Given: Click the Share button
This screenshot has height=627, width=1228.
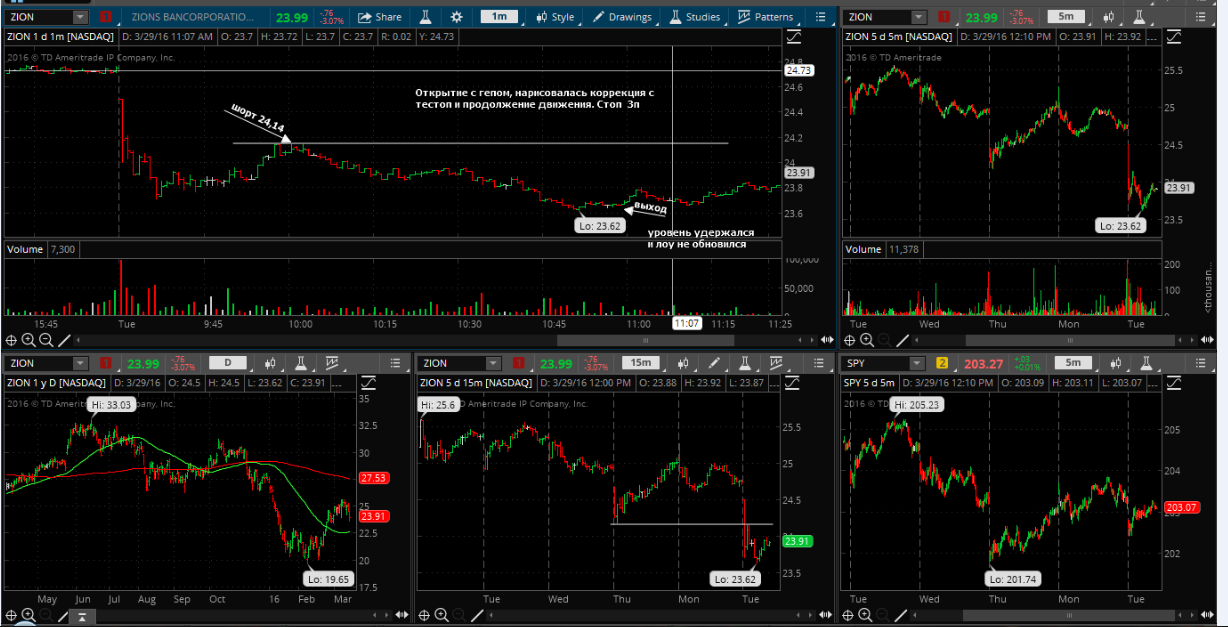Looking at the screenshot, I should click(380, 17).
